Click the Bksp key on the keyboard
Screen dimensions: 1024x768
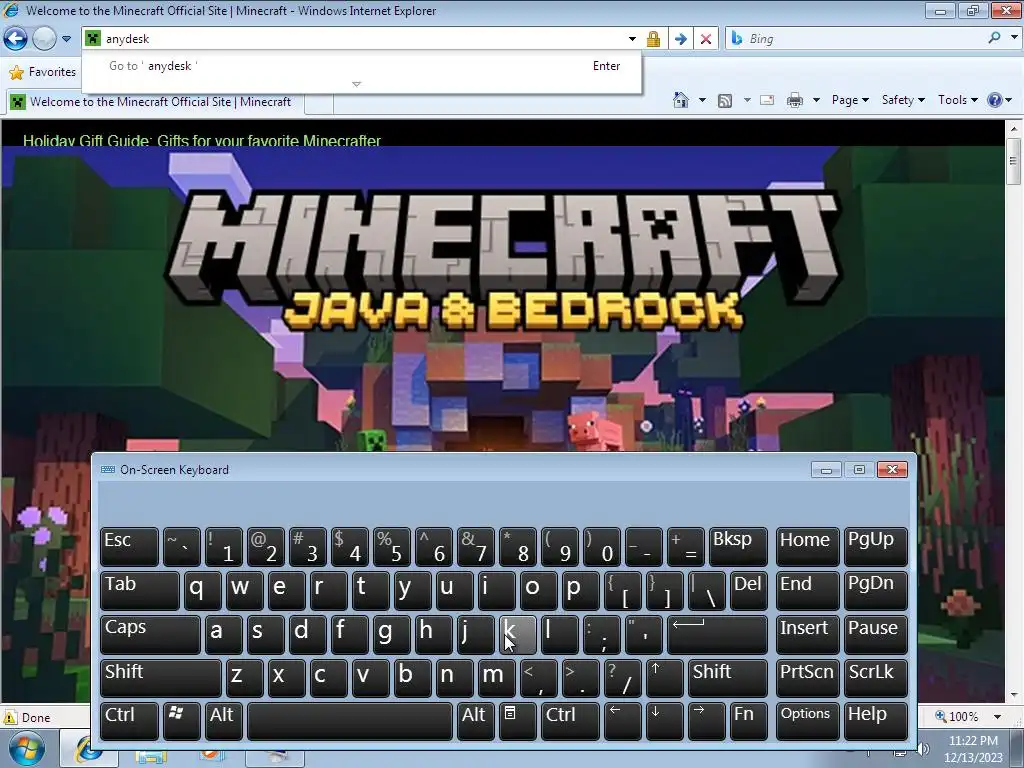coord(739,547)
